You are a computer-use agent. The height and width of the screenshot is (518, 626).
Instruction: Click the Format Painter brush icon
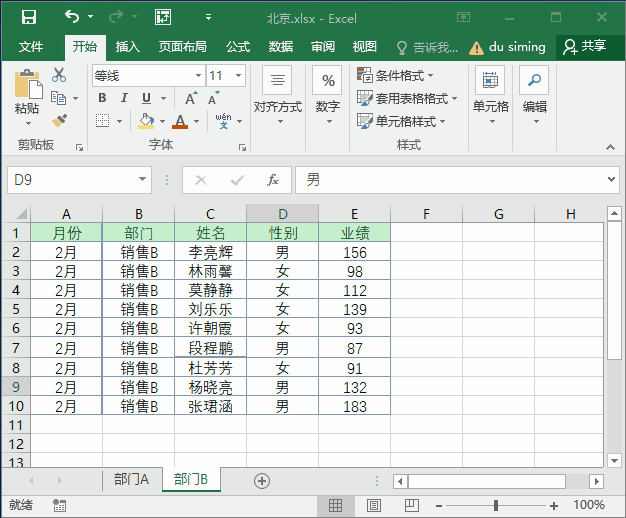pos(59,121)
